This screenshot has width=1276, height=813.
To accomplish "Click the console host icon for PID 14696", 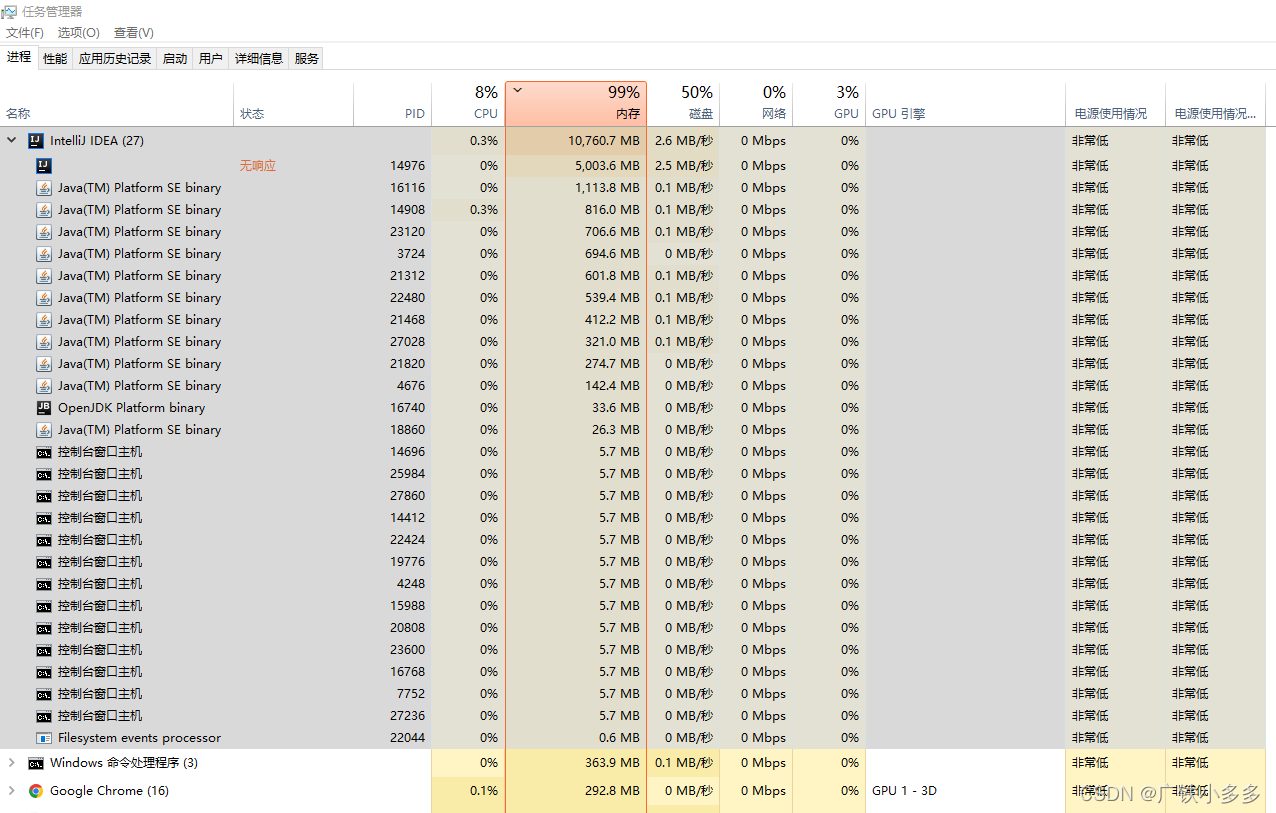I will point(43,452).
